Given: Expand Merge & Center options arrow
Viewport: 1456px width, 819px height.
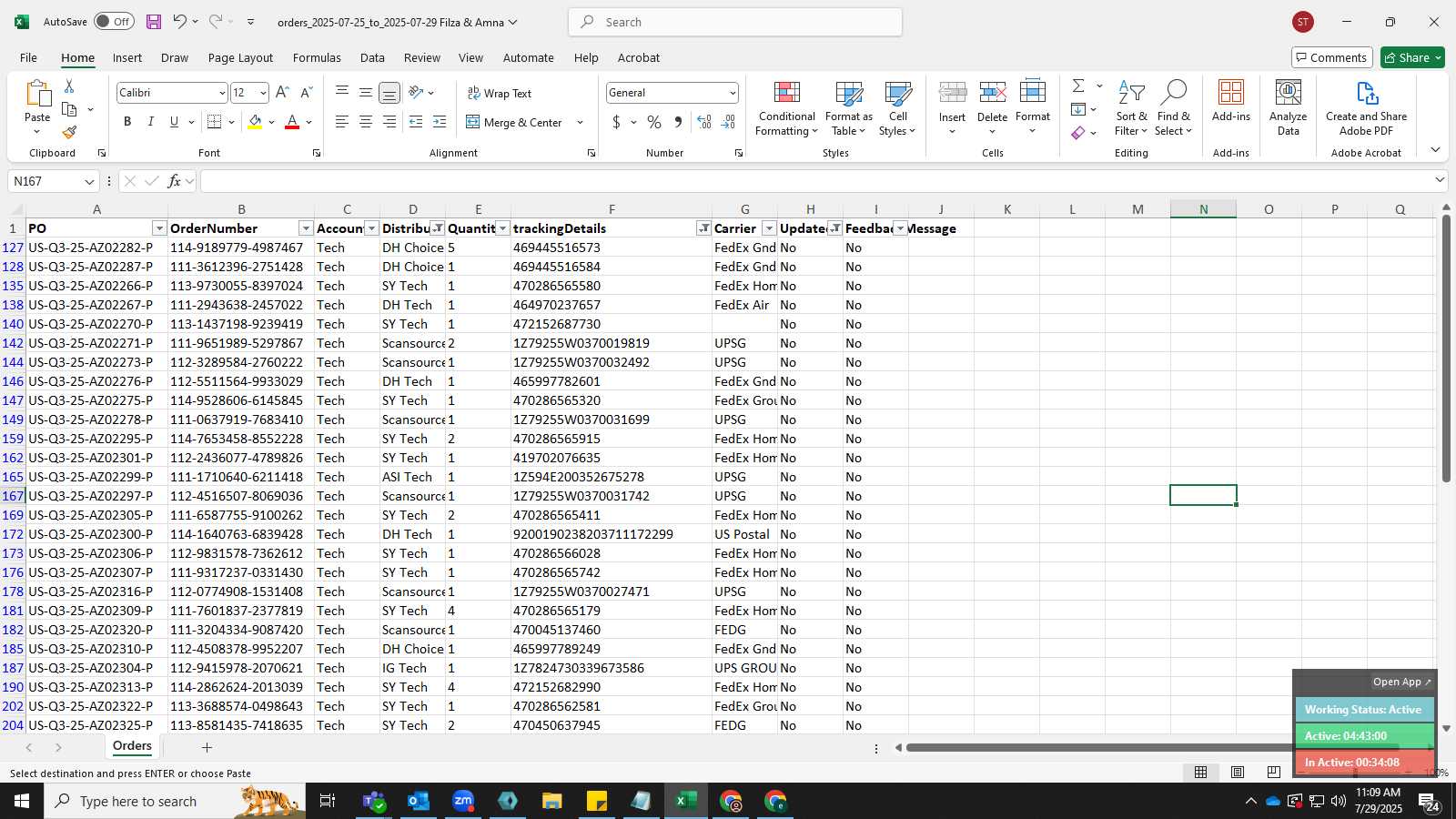Looking at the screenshot, I should point(580,122).
